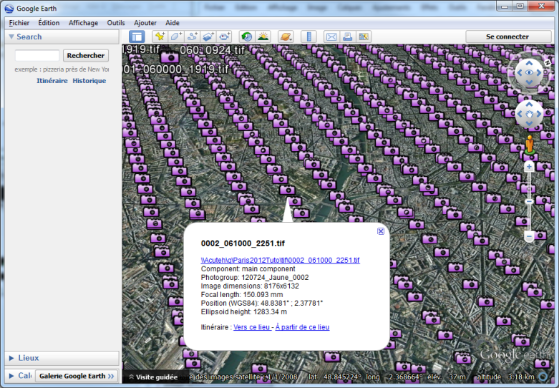
Task: Add a polygon from the toolbar
Action: 176,37
